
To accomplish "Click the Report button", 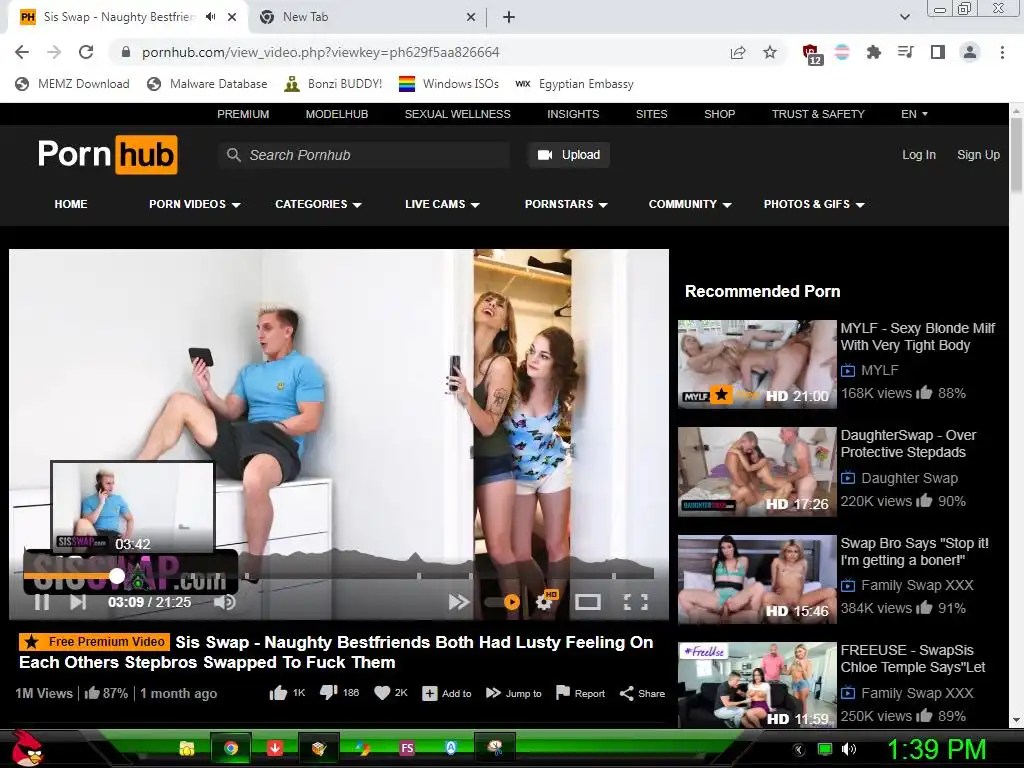I will 580,693.
